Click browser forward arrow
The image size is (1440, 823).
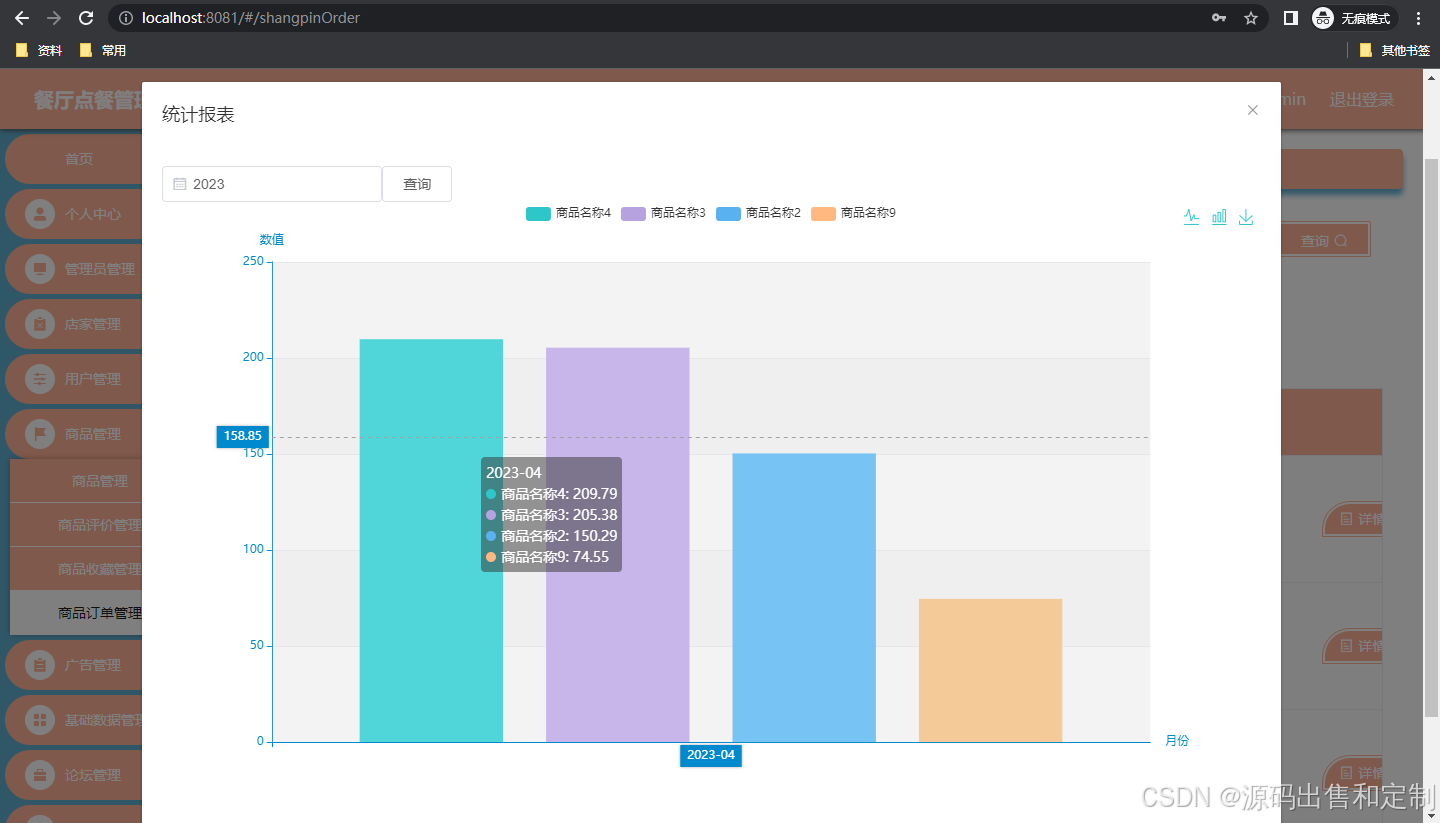[54, 18]
